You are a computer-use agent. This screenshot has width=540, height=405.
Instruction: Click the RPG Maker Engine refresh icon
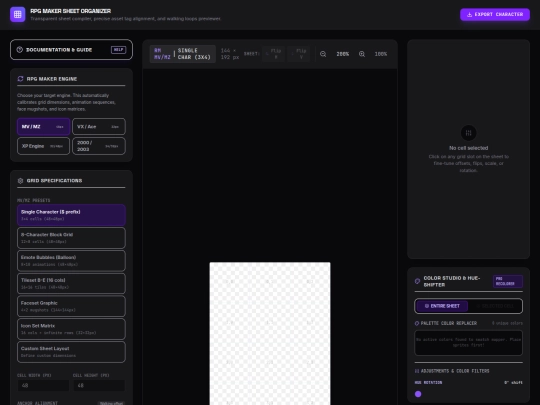[x=20, y=79]
